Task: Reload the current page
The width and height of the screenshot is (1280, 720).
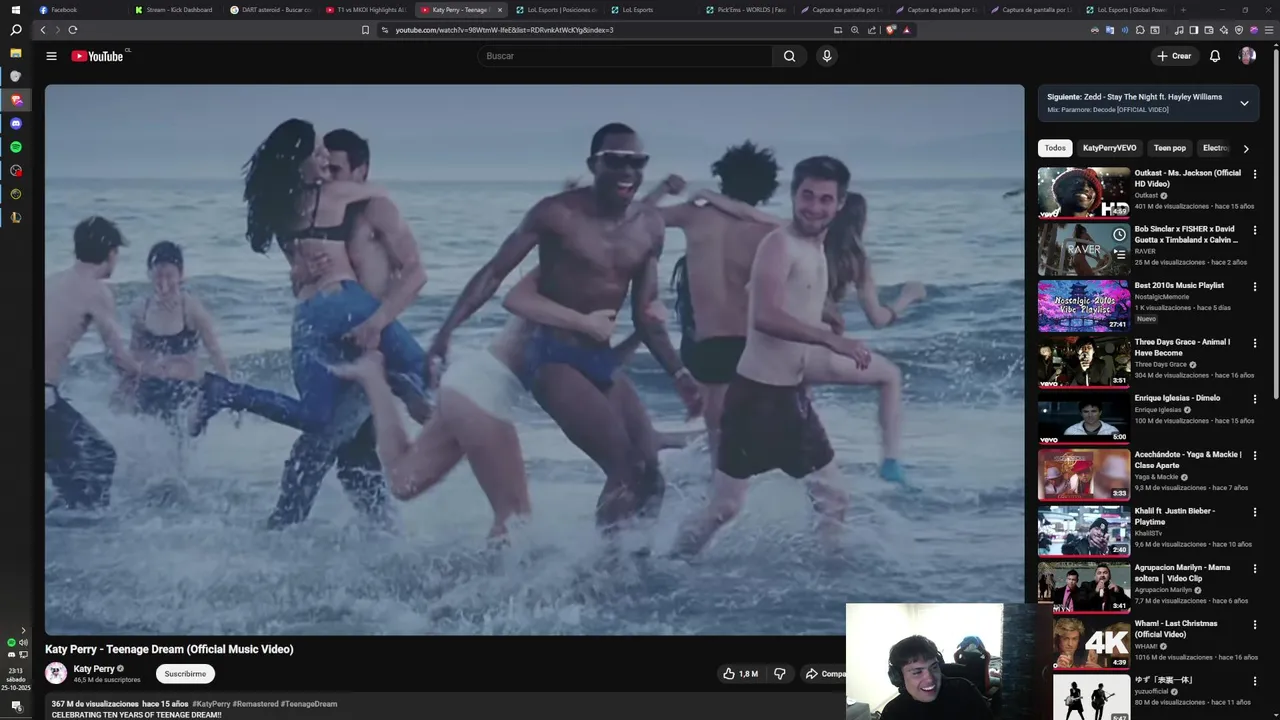Action: 72,30
